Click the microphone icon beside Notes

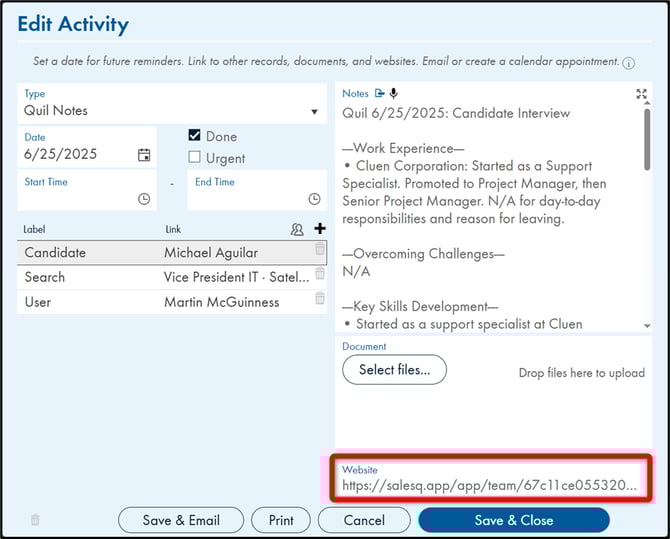coord(394,93)
